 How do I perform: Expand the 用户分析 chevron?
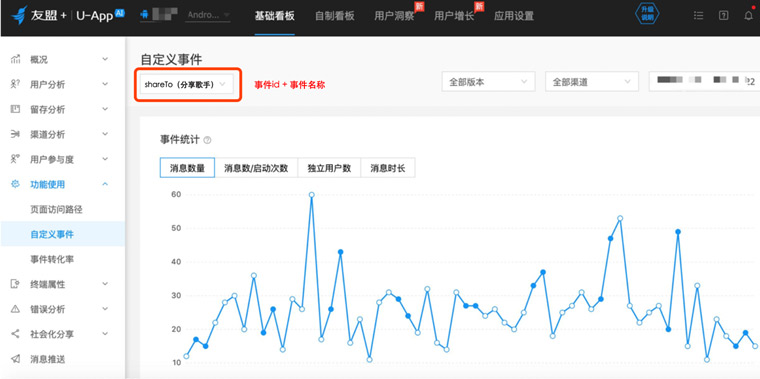[x=105, y=84]
